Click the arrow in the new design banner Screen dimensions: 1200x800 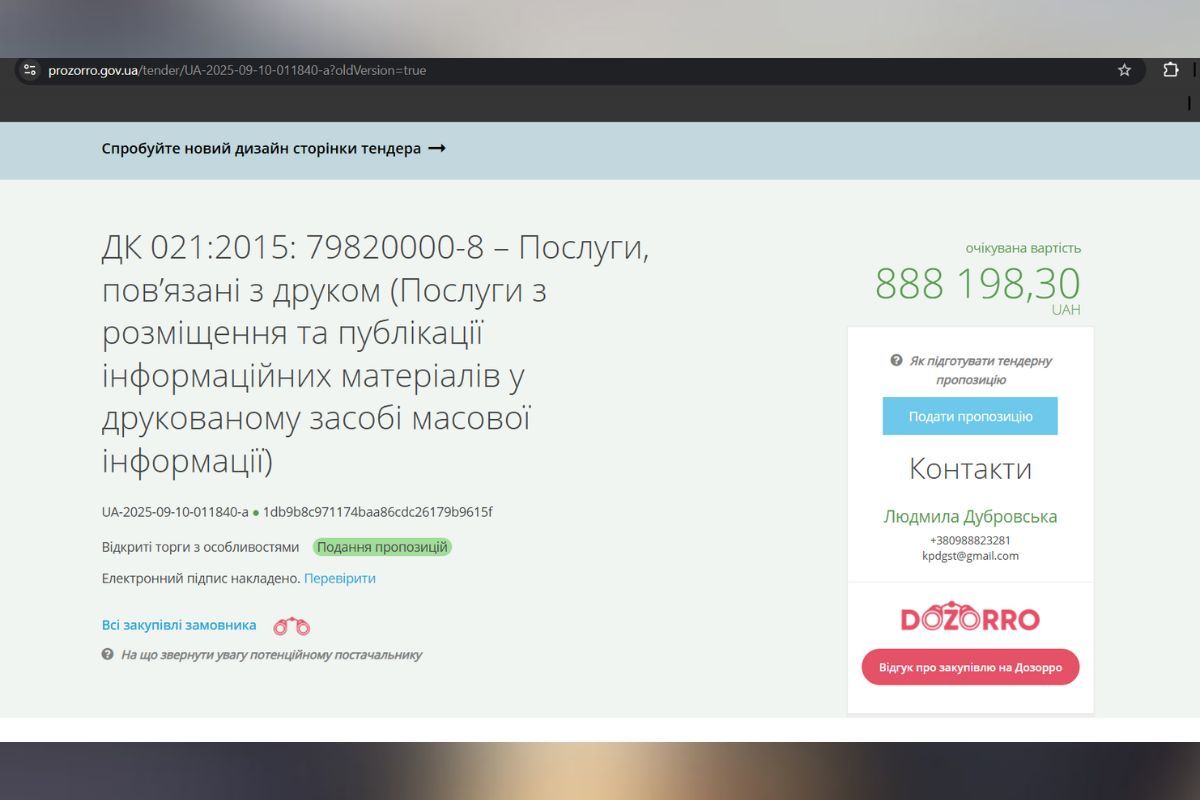436,147
